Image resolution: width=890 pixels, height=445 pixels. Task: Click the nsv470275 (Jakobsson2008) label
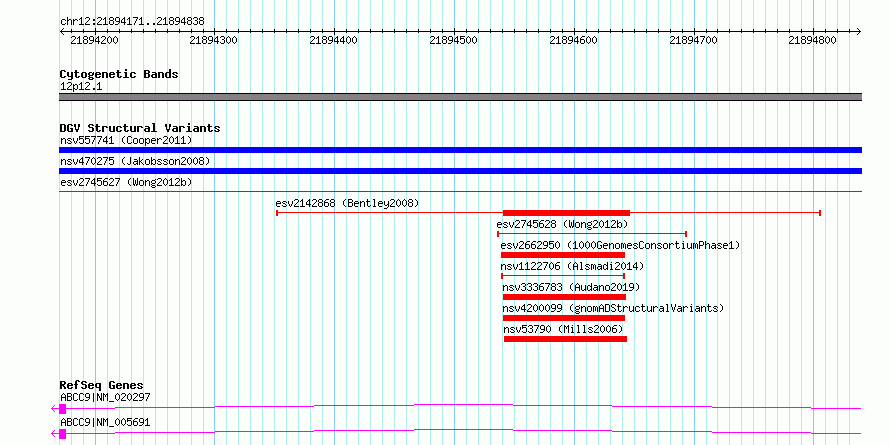click(135, 161)
